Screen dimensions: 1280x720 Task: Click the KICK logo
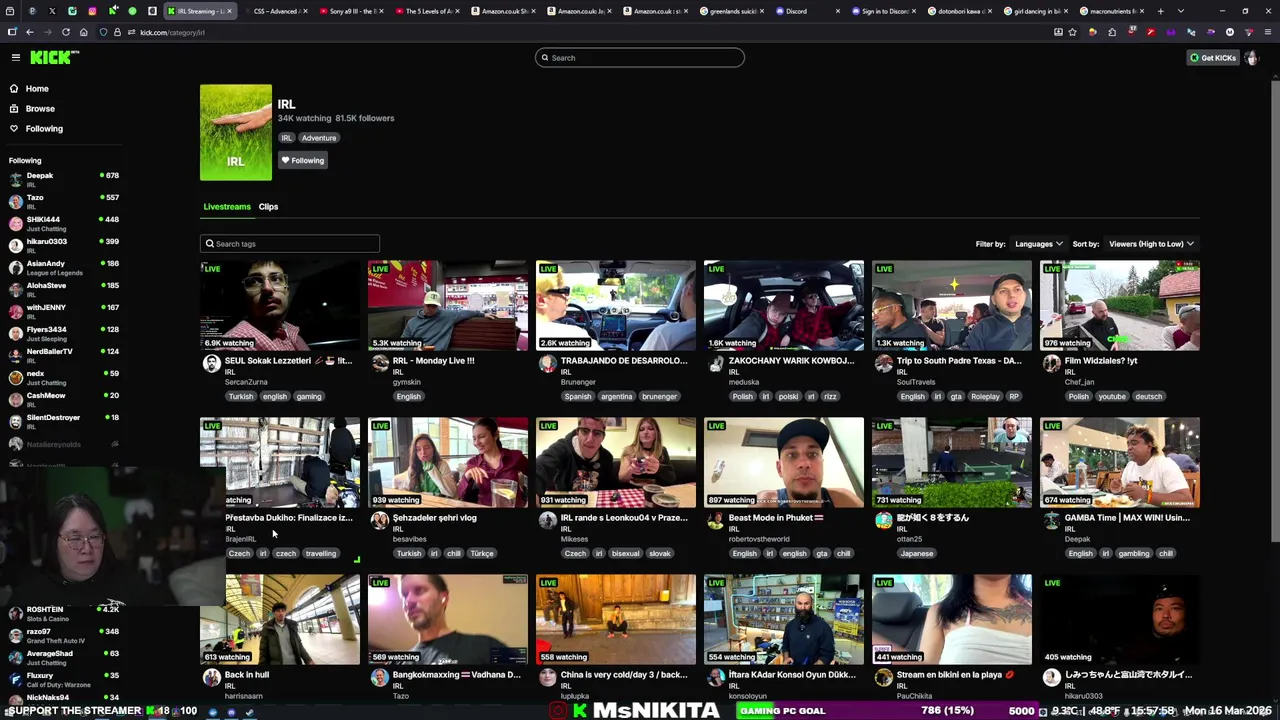pos(54,58)
